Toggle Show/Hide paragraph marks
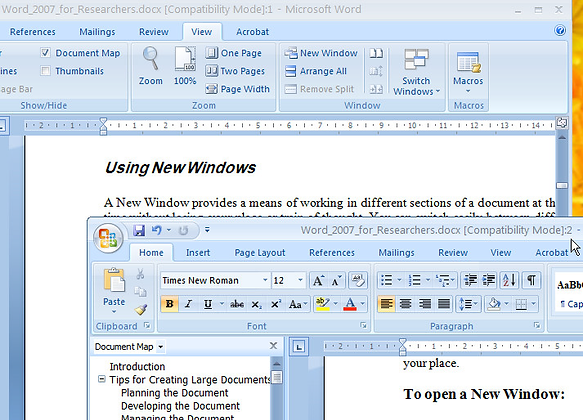Viewport: 583px width, 420px height. (532, 280)
